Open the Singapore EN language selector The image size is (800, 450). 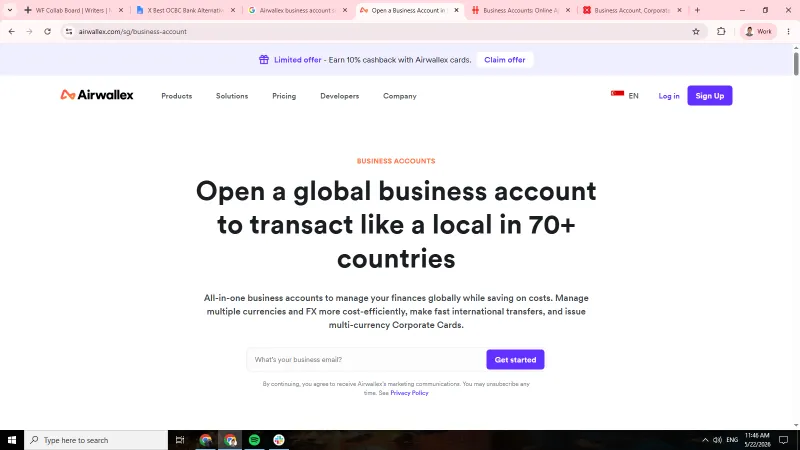(x=624, y=95)
